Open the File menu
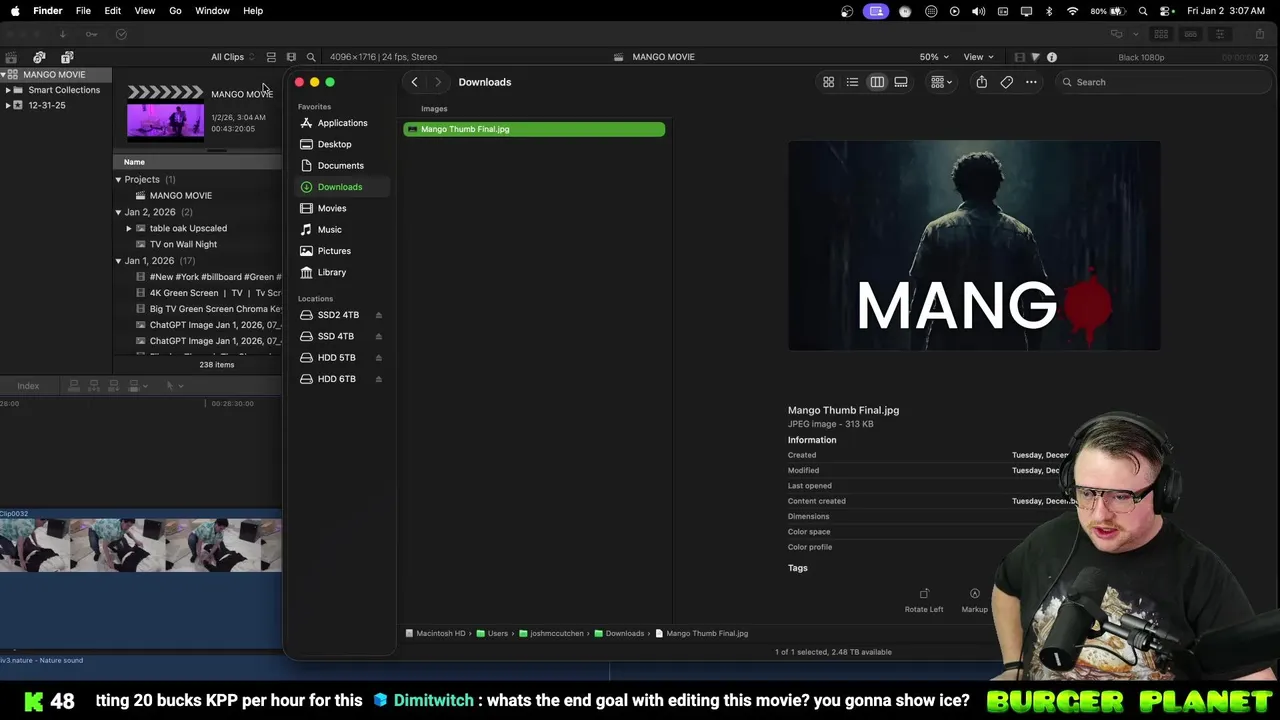 point(83,11)
